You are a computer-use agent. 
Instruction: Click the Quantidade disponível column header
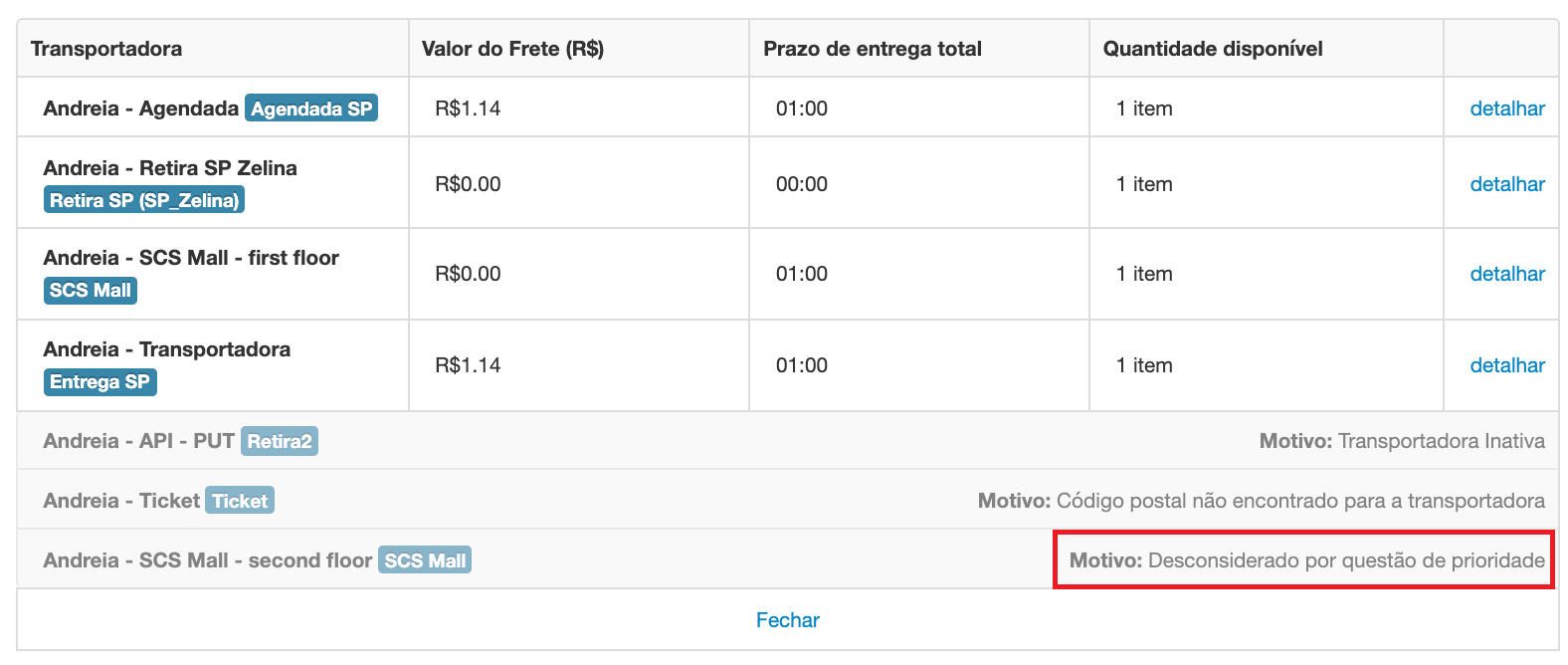point(1213,49)
